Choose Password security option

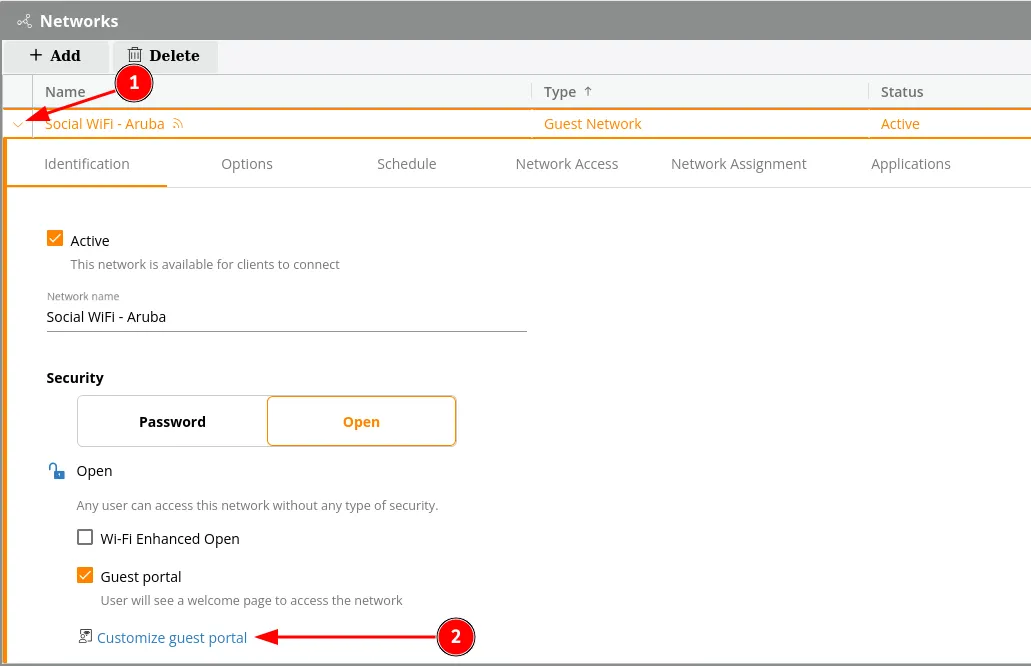pyautogui.click(x=172, y=422)
